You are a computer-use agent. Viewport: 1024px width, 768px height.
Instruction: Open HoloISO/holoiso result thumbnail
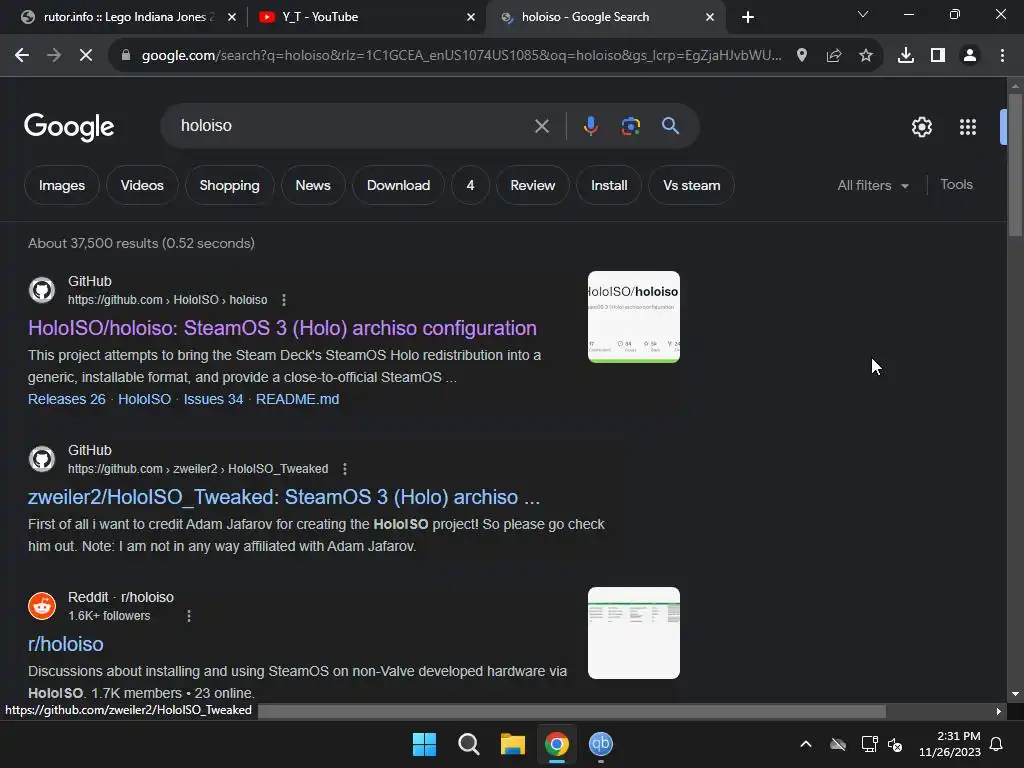tap(633, 317)
